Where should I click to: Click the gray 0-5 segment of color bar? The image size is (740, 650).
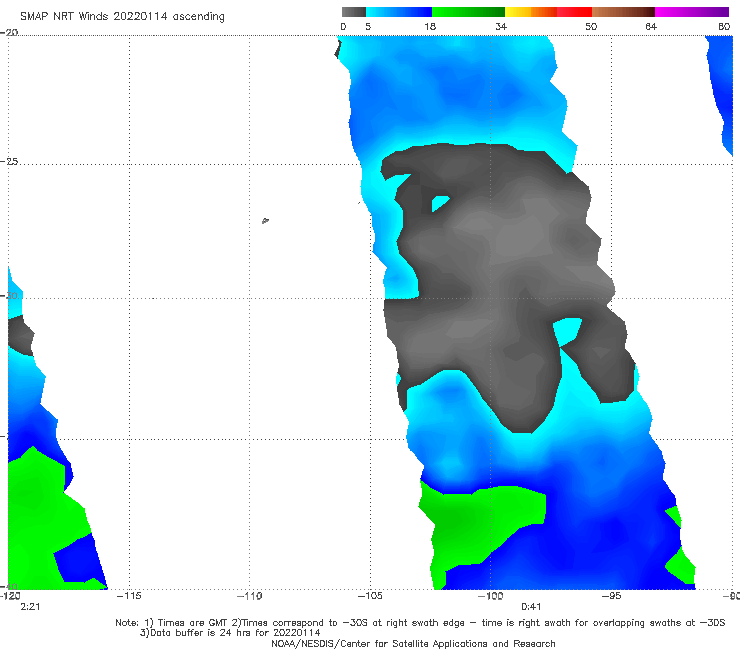353,12
